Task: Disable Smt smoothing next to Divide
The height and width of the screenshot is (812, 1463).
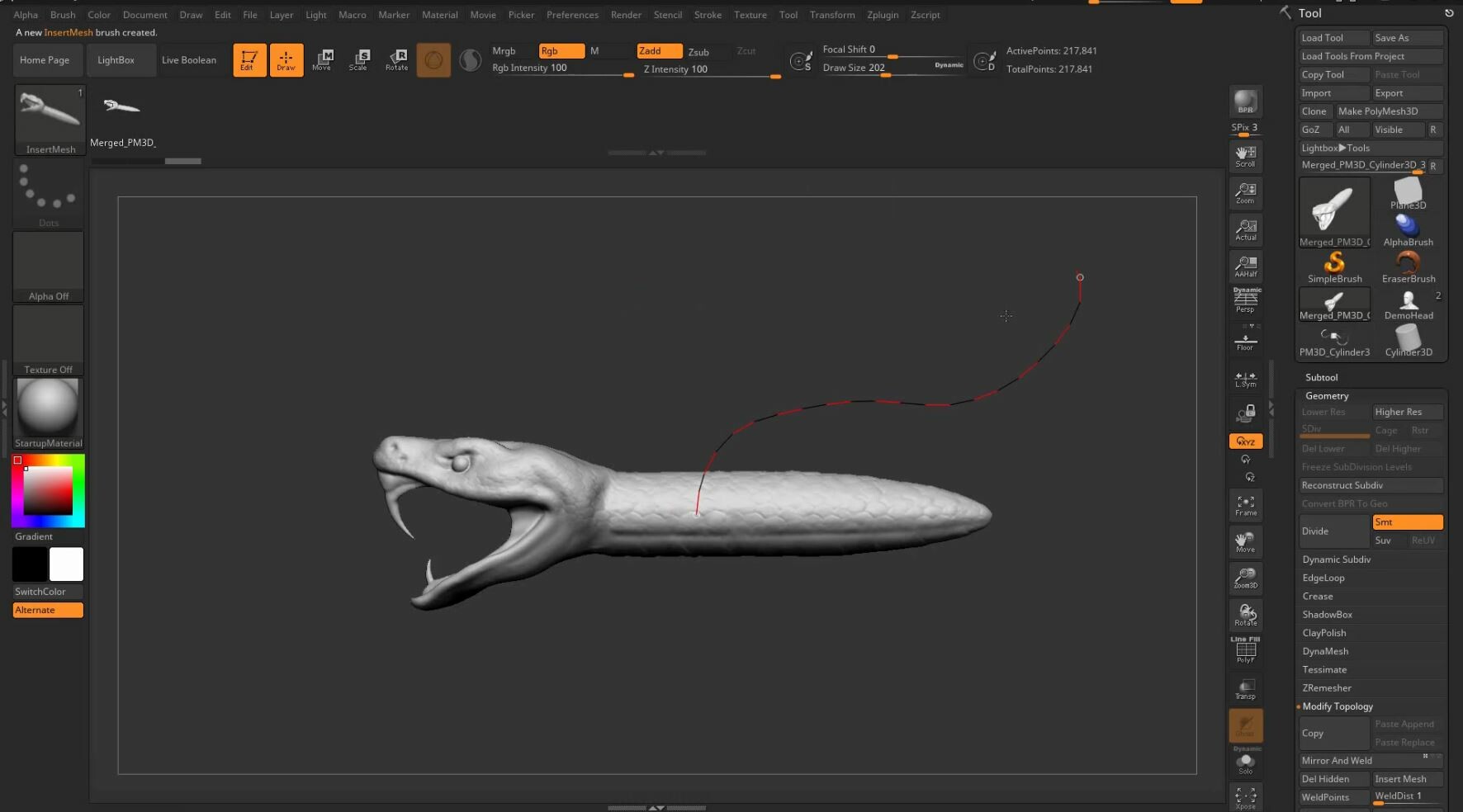Action: point(1408,522)
